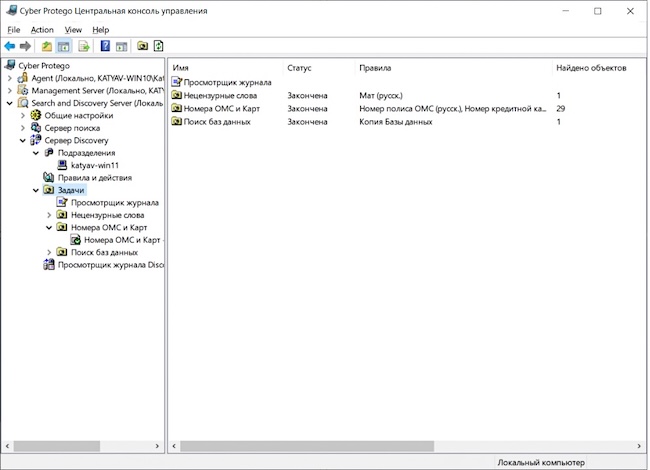
Task: Toggle the Show/Hide Action Pane toolbar icon
Action: tap(121, 46)
